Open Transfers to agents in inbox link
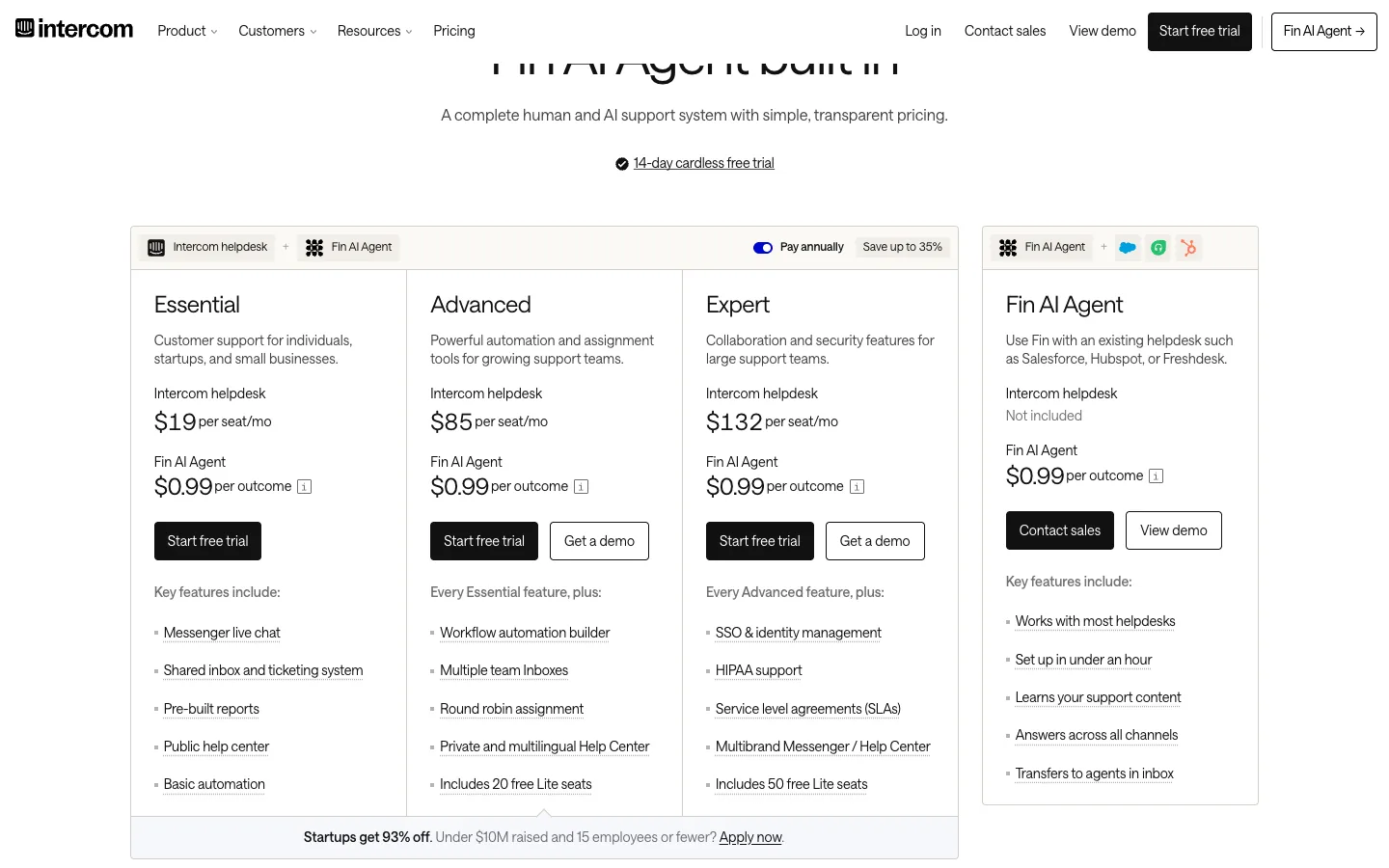1389x868 pixels. [x=1095, y=773]
